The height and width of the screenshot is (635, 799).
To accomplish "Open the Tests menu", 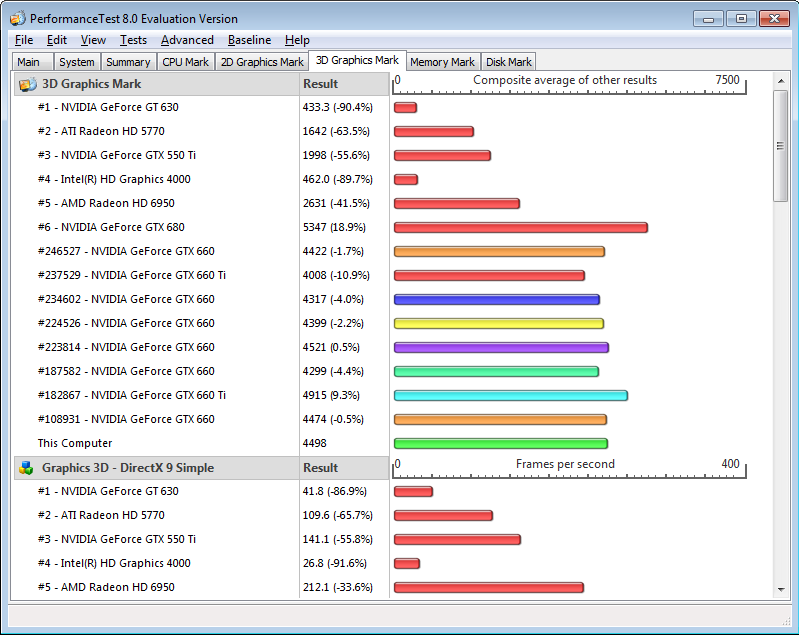I will 133,40.
